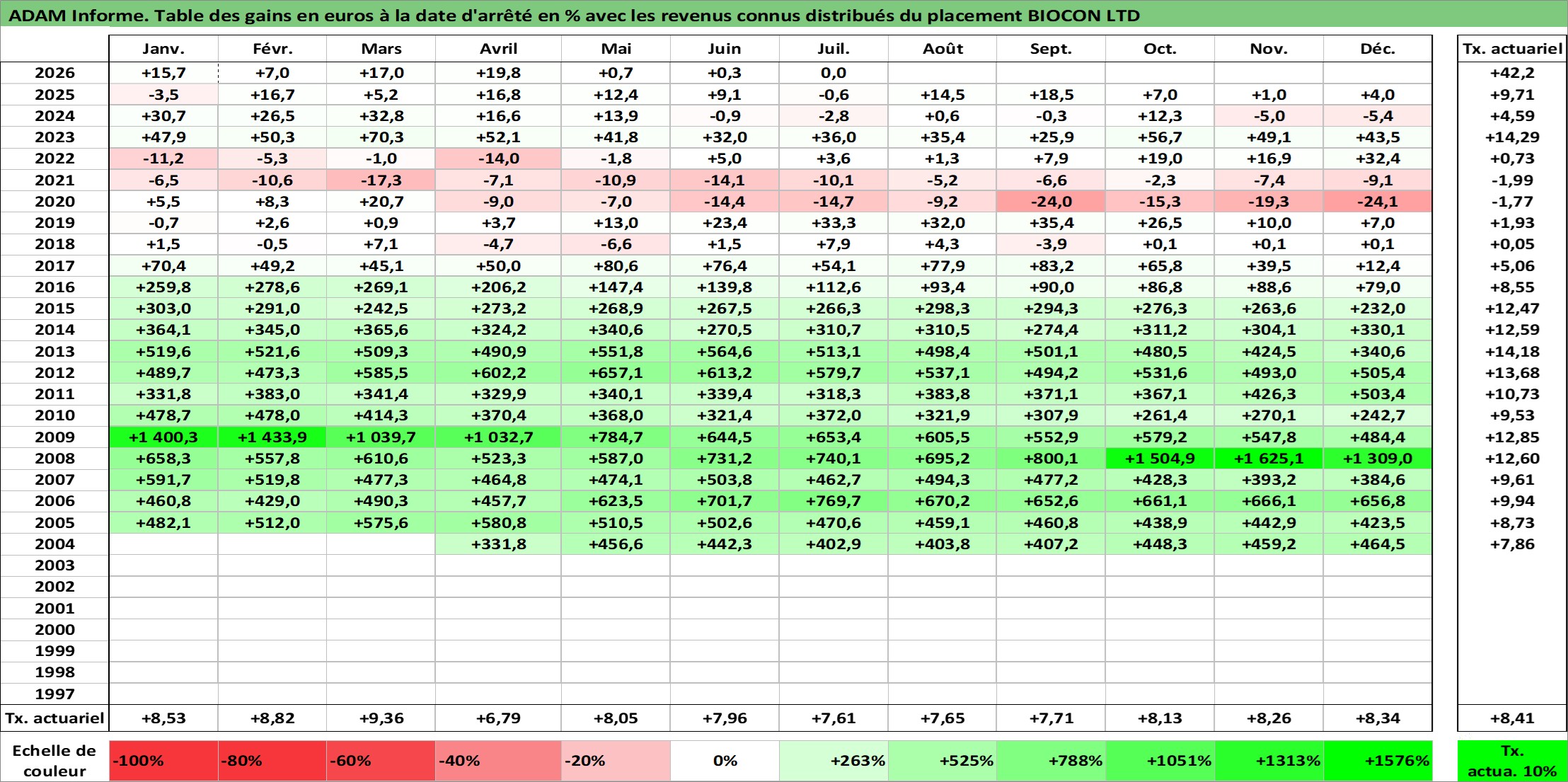
Task: Select April 2005 cell +580,8
Action: (499, 523)
